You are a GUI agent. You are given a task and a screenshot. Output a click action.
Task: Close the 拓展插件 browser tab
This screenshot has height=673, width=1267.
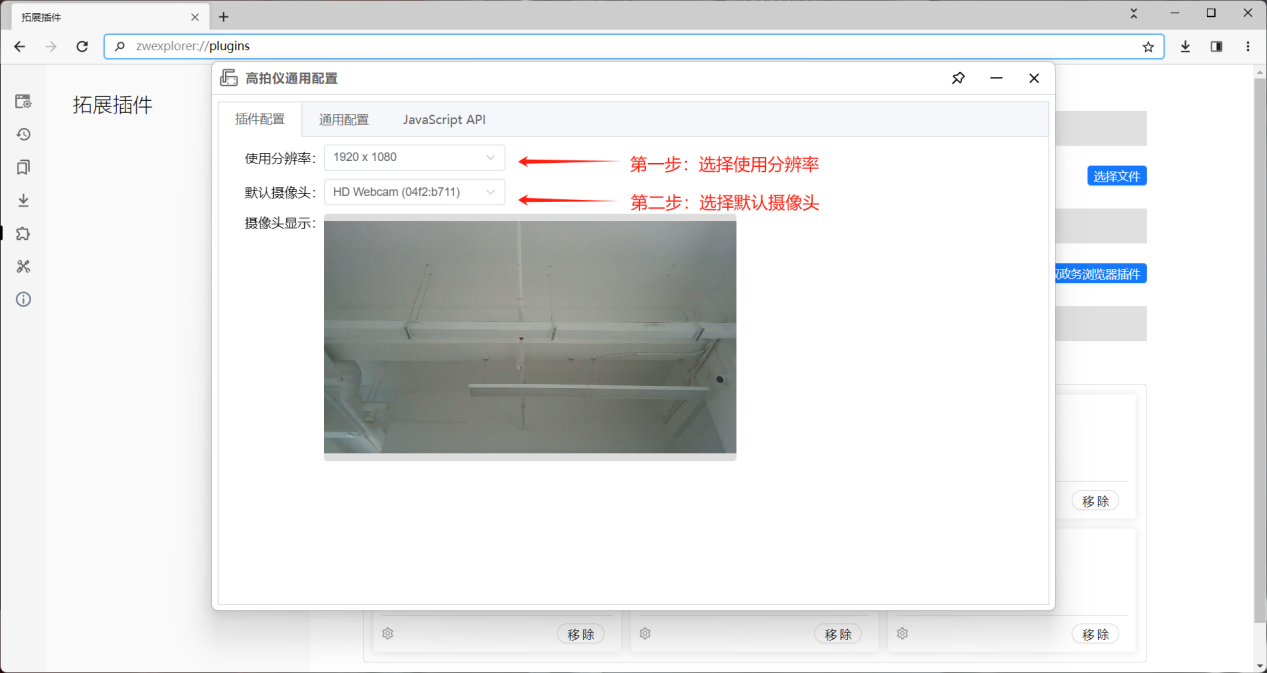195,17
